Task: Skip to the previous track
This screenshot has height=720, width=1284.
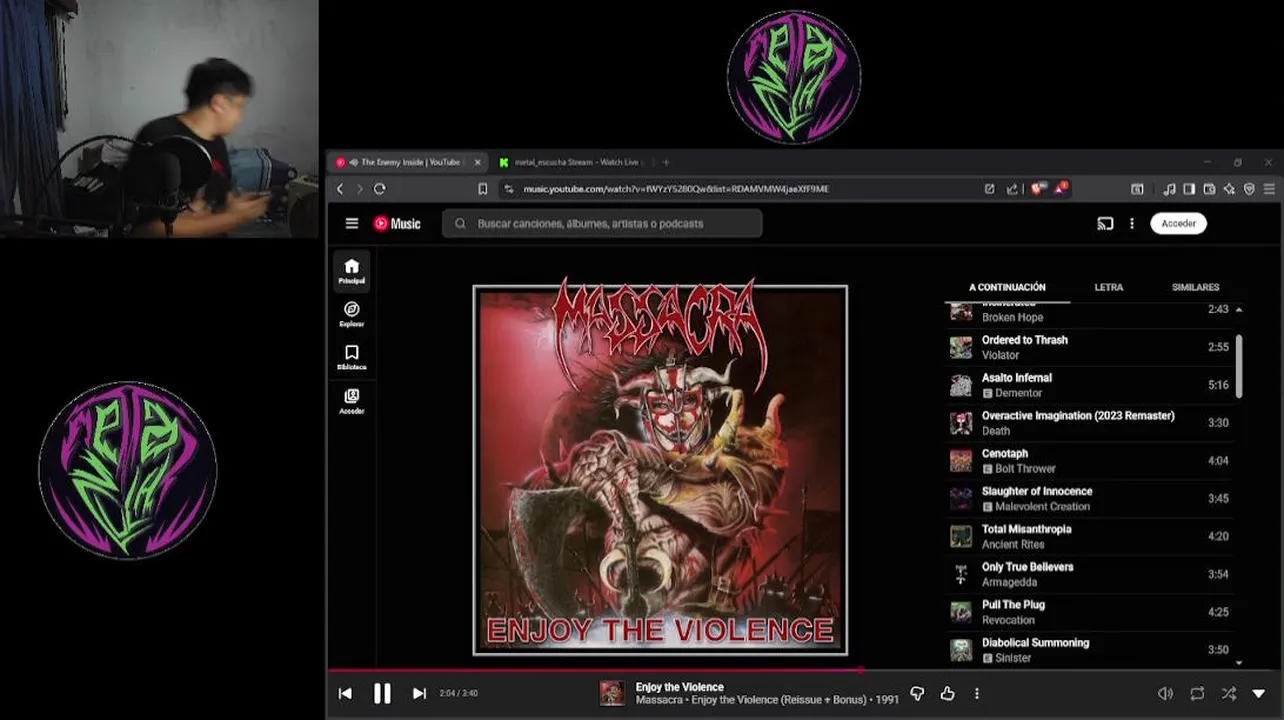Action: point(345,693)
